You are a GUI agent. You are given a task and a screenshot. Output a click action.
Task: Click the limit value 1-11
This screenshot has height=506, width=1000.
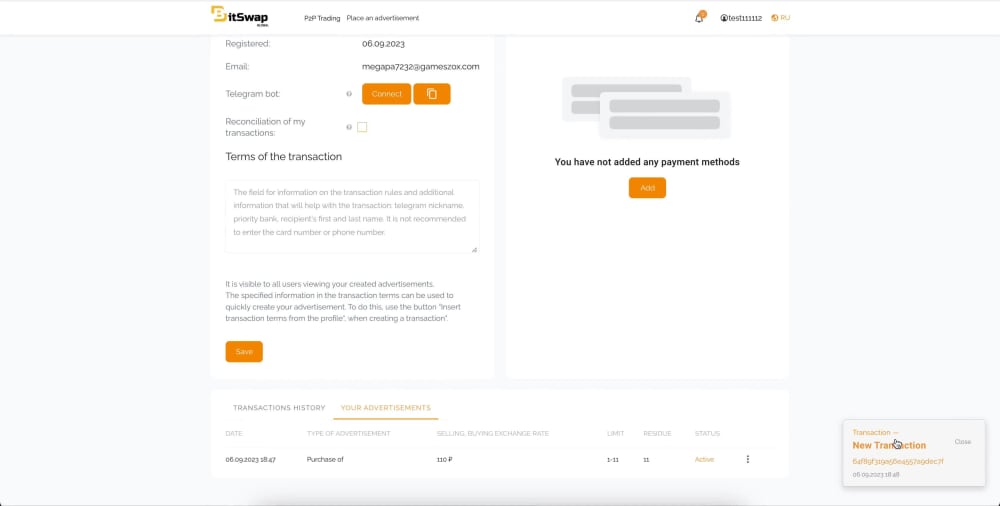point(613,459)
